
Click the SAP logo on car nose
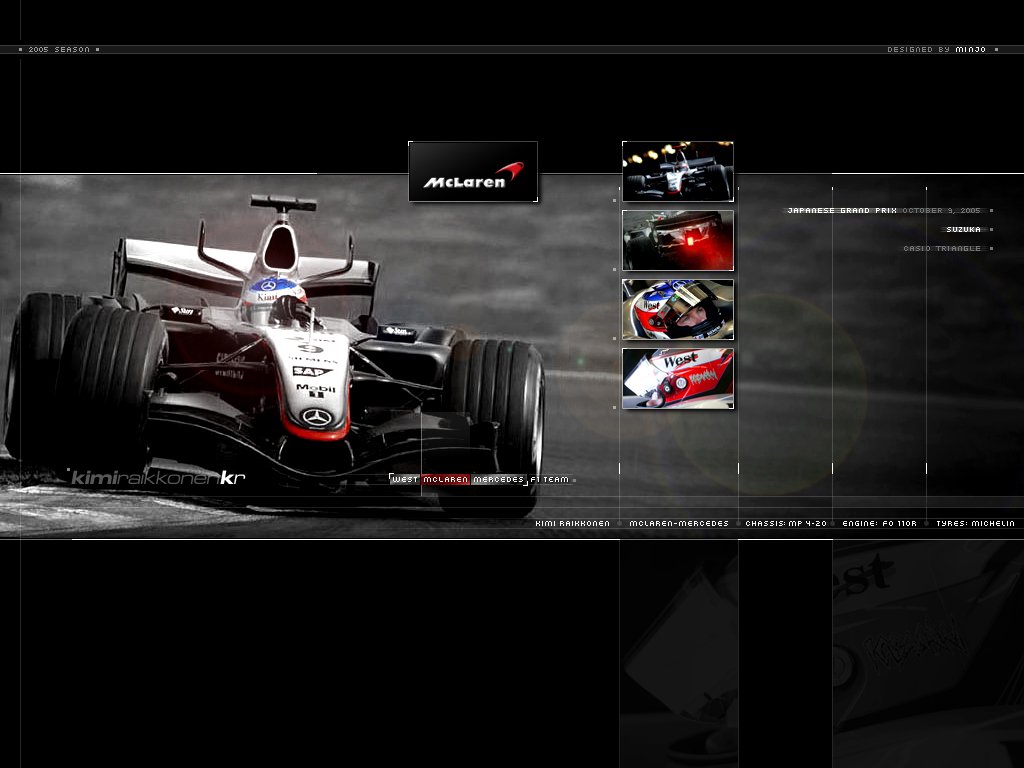(311, 372)
